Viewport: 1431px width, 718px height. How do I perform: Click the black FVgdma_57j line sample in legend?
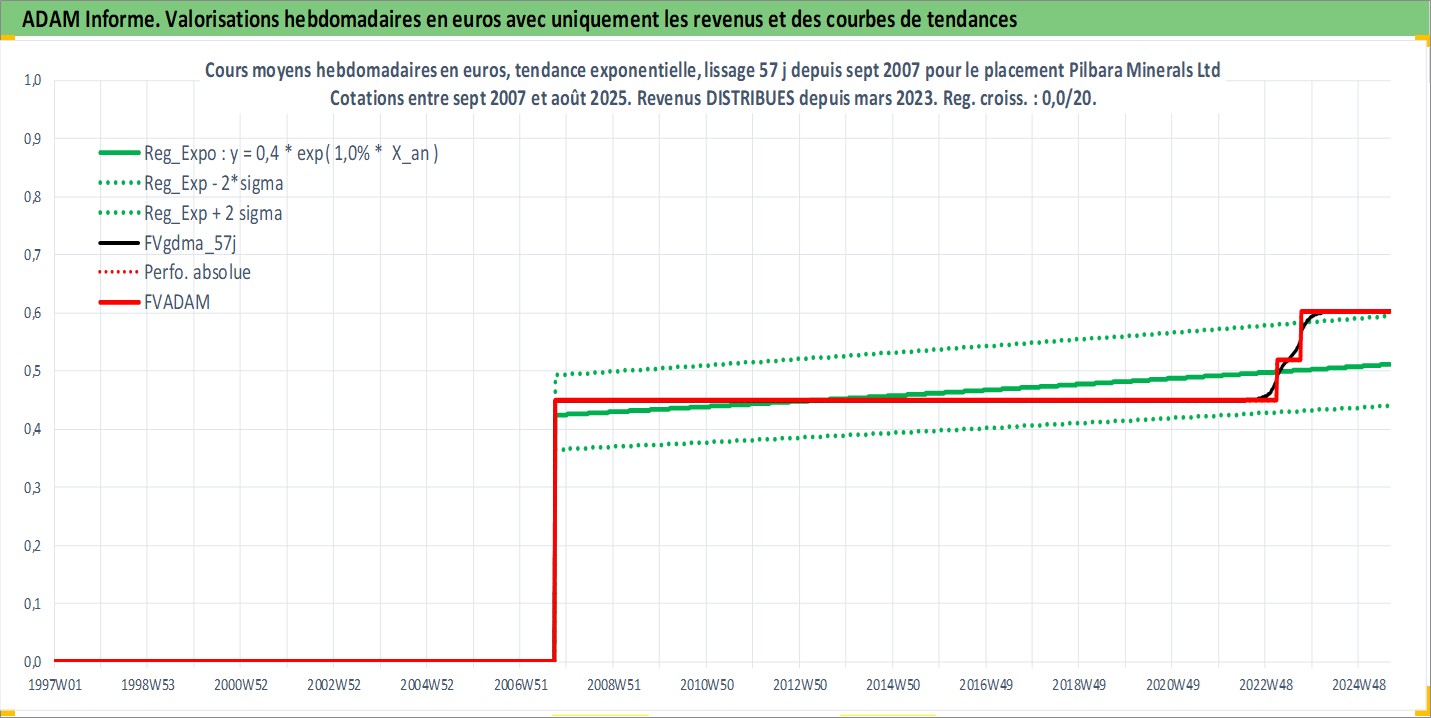tap(118, 242)
